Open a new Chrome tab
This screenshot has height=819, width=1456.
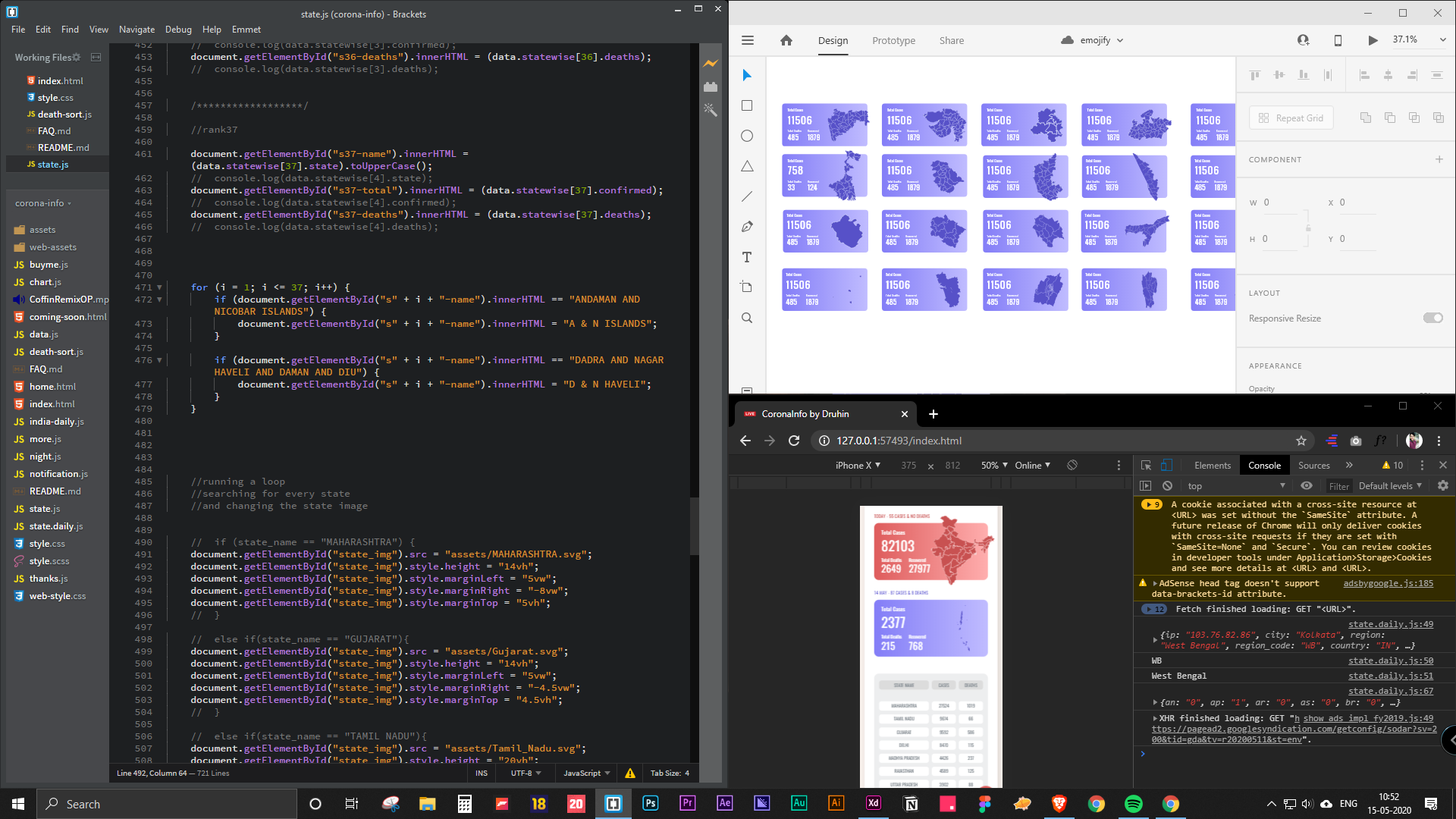coord(934,414)
